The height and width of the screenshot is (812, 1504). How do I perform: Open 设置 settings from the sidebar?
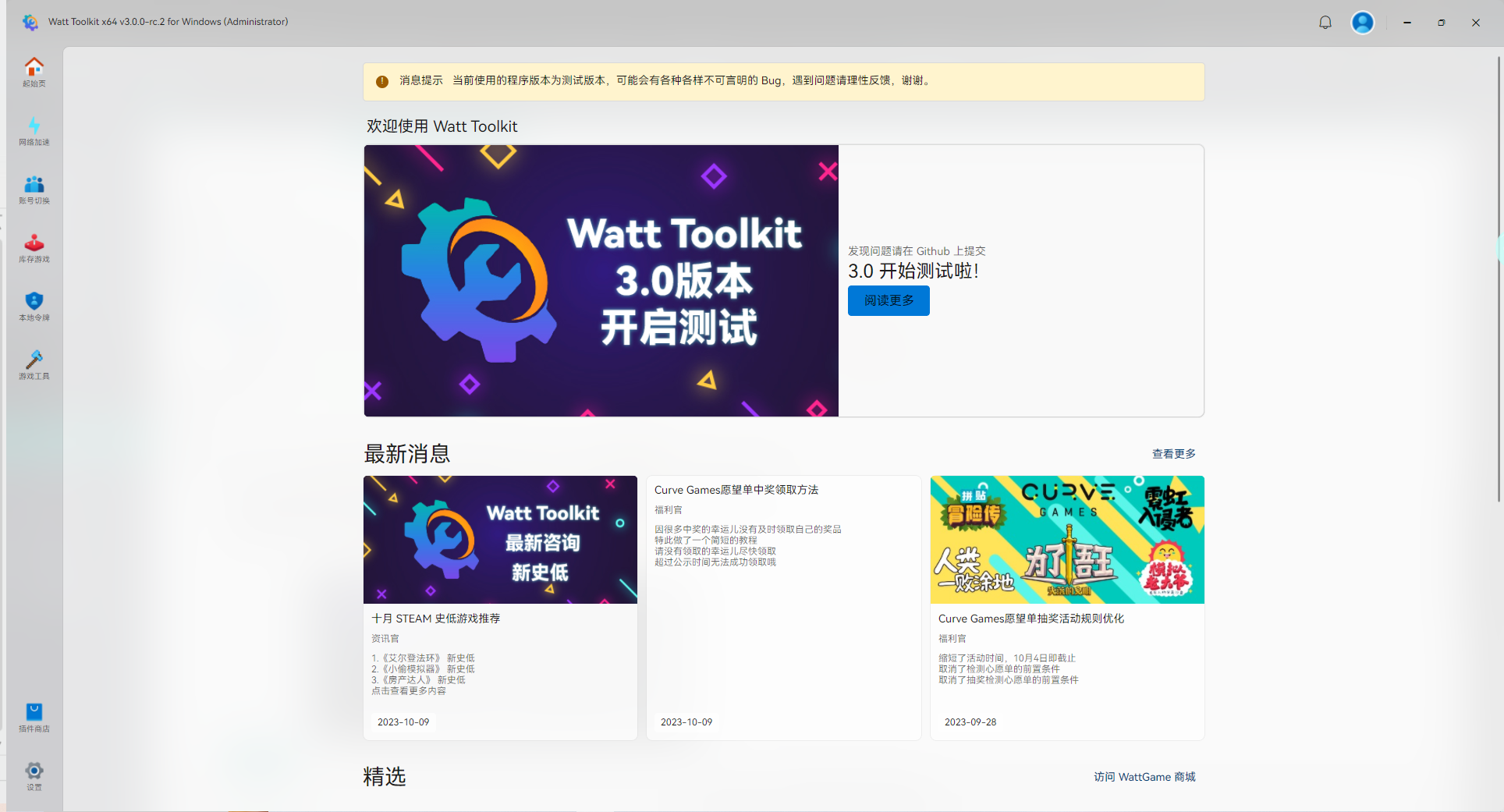34,775
